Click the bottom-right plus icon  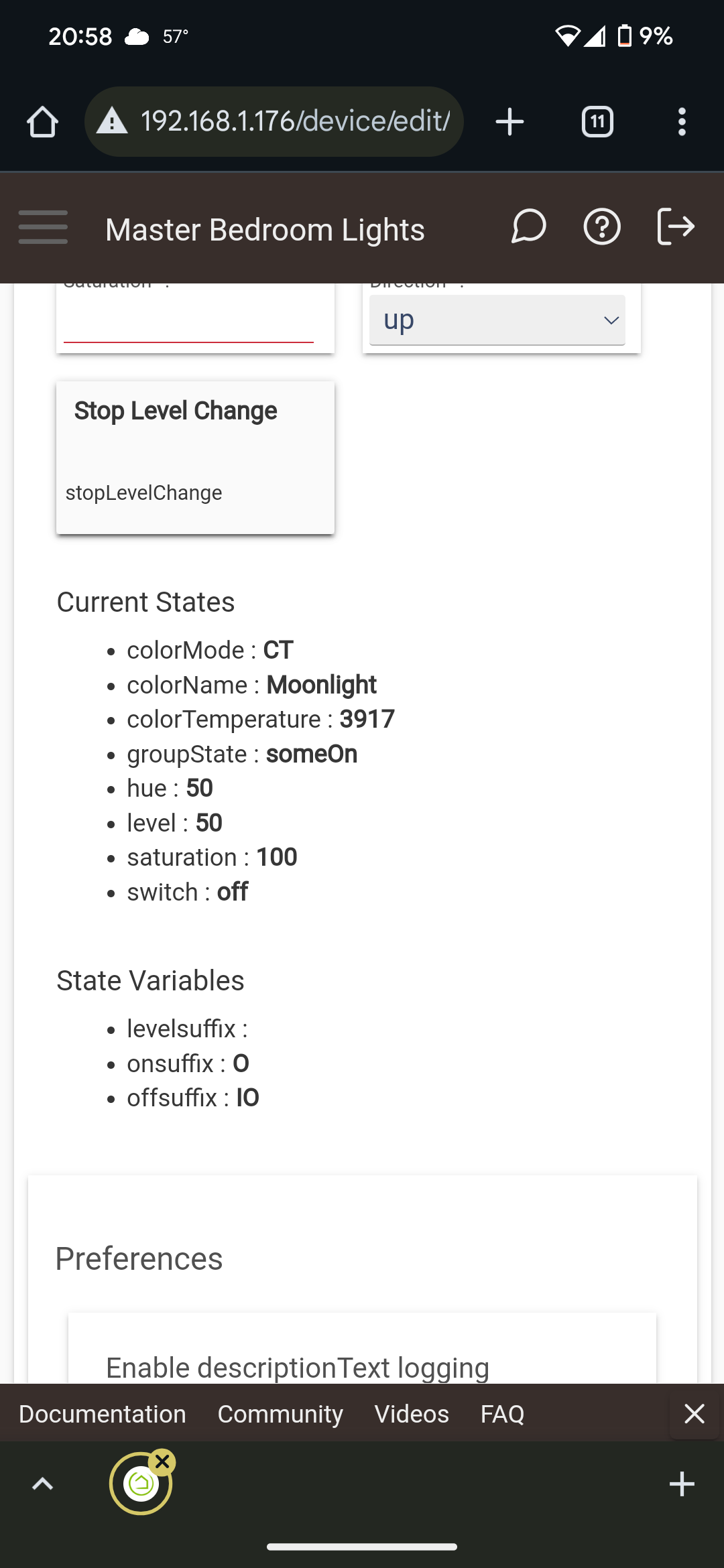tap(682, 1484)
